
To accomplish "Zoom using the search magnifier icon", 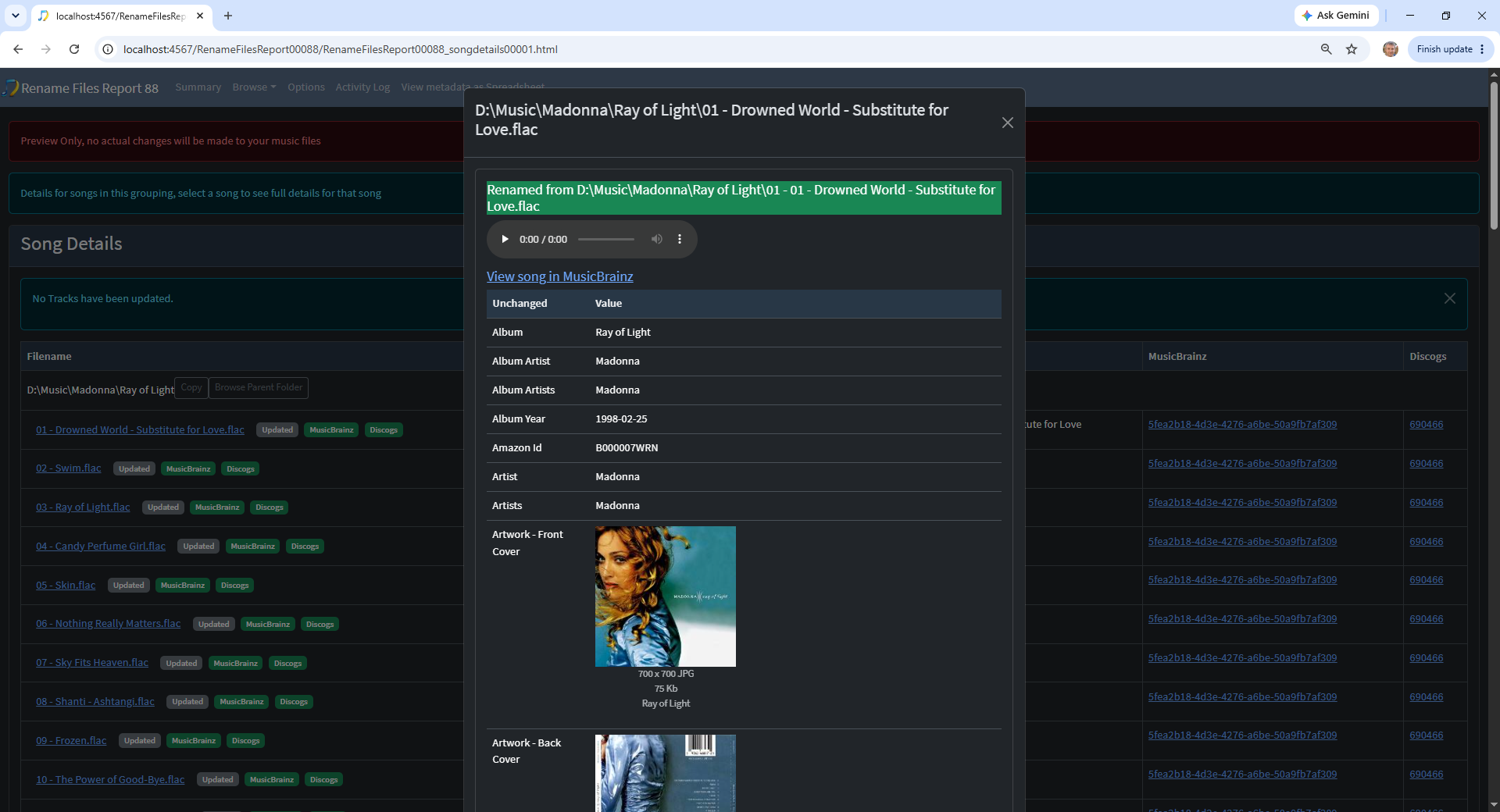I will [1326, 49].
